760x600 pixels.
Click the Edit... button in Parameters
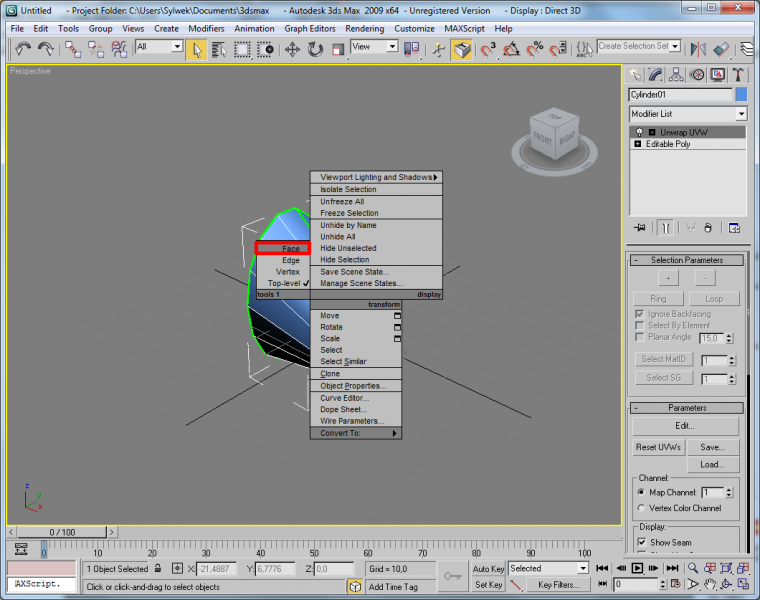(x=685, y=426)
